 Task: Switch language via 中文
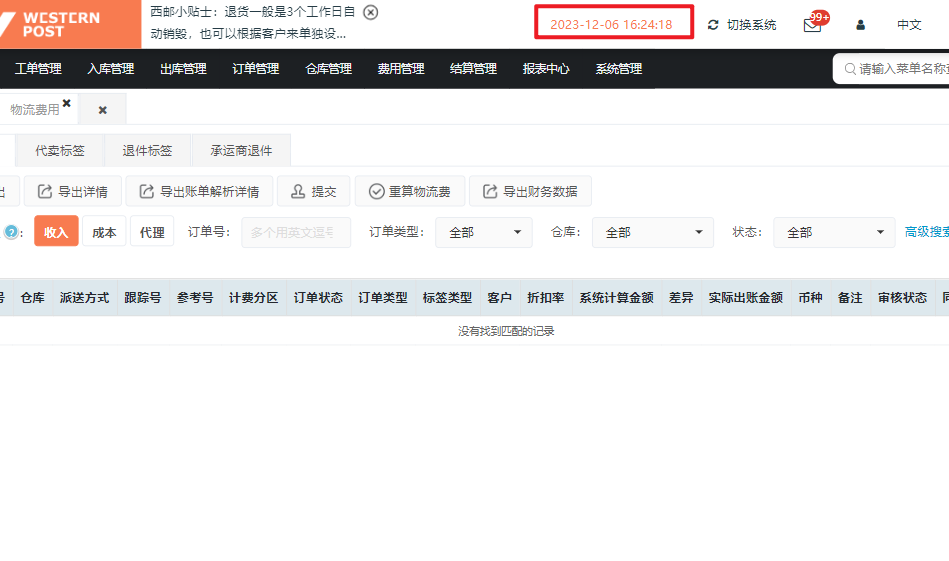909,25
